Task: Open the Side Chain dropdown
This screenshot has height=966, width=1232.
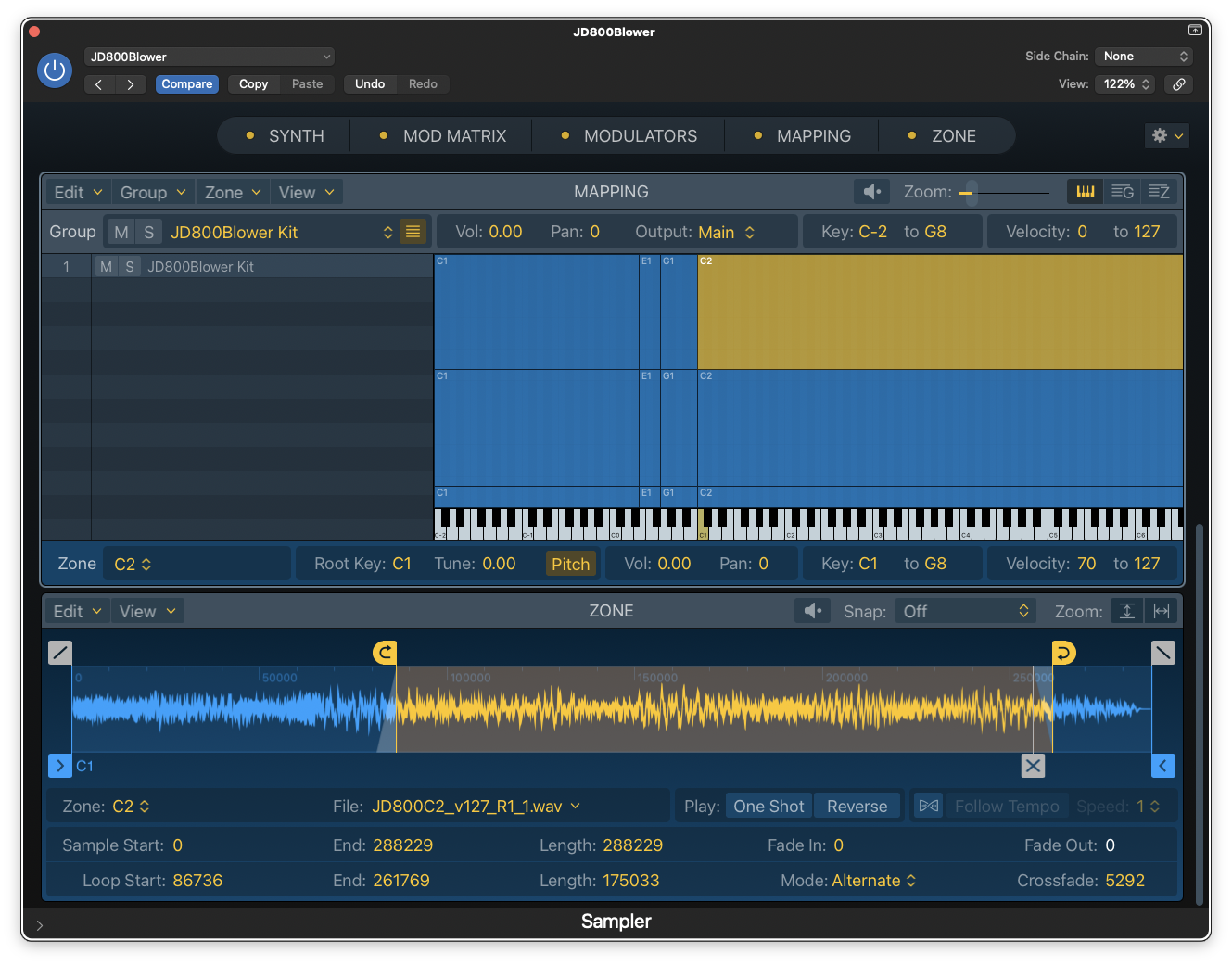Action: point(1144,57)
